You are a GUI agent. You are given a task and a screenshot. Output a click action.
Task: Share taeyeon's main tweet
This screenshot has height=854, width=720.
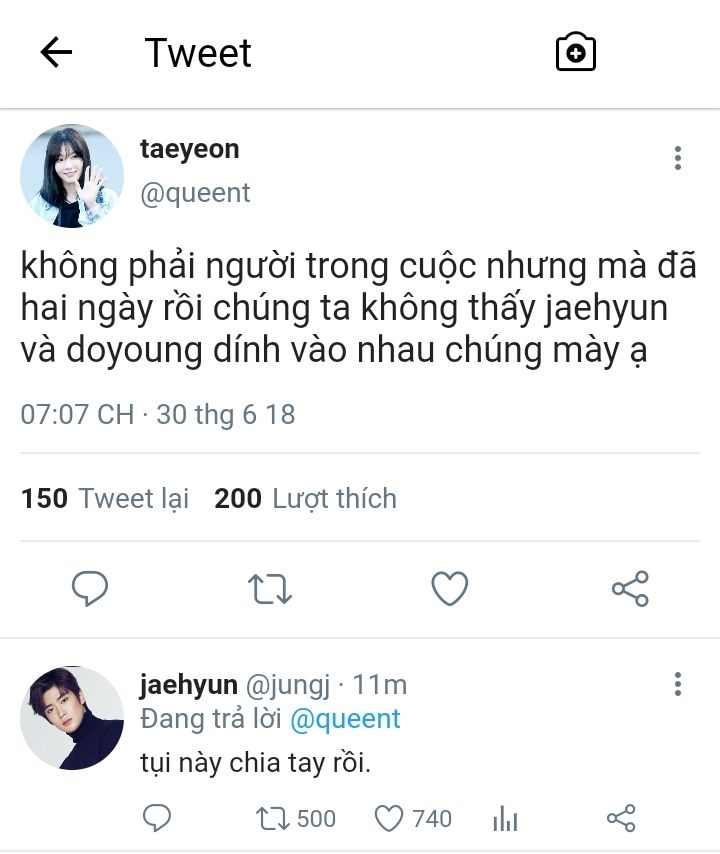point(630,589)
